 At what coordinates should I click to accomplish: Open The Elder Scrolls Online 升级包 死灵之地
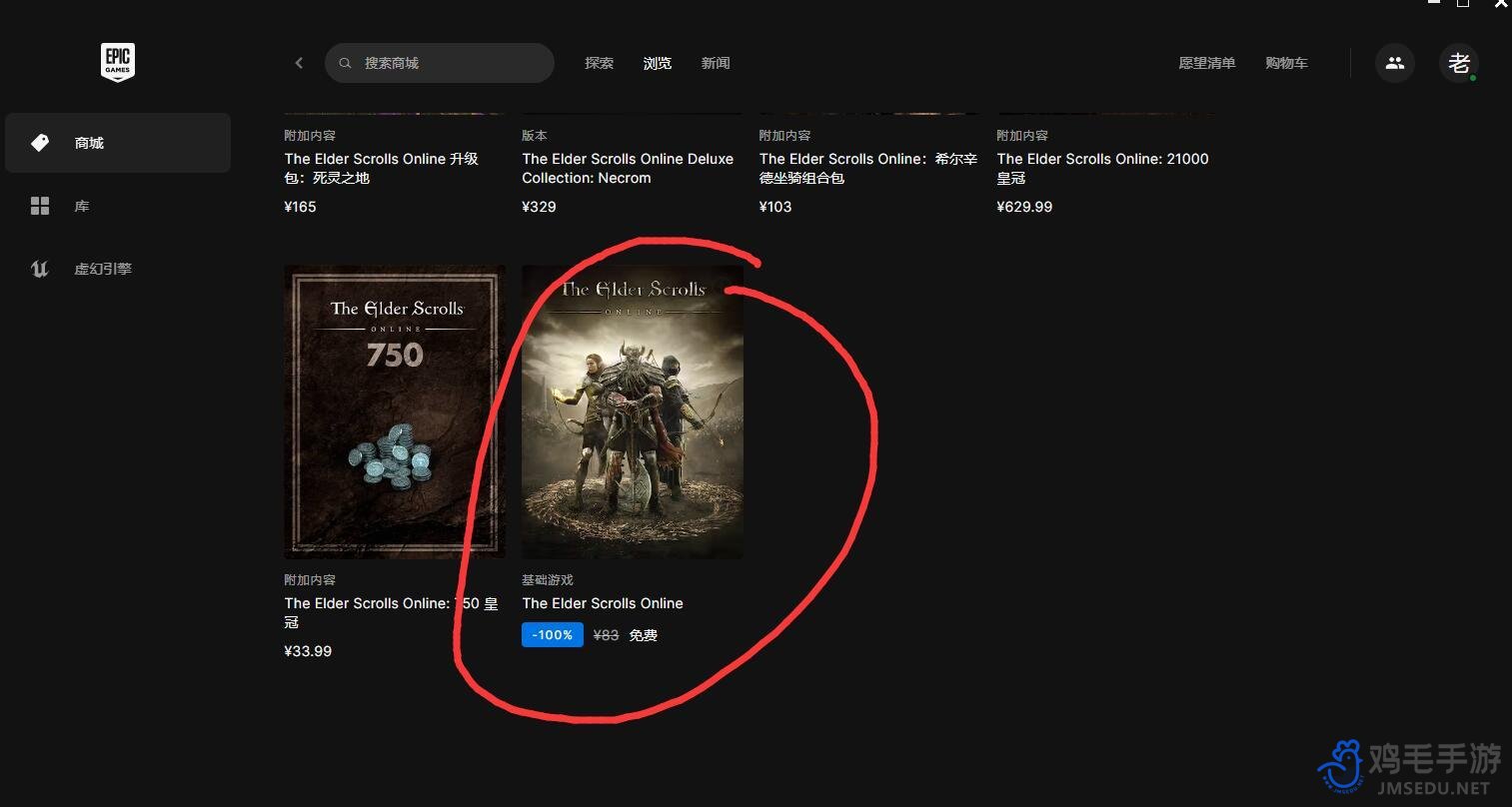coord(382,168)
